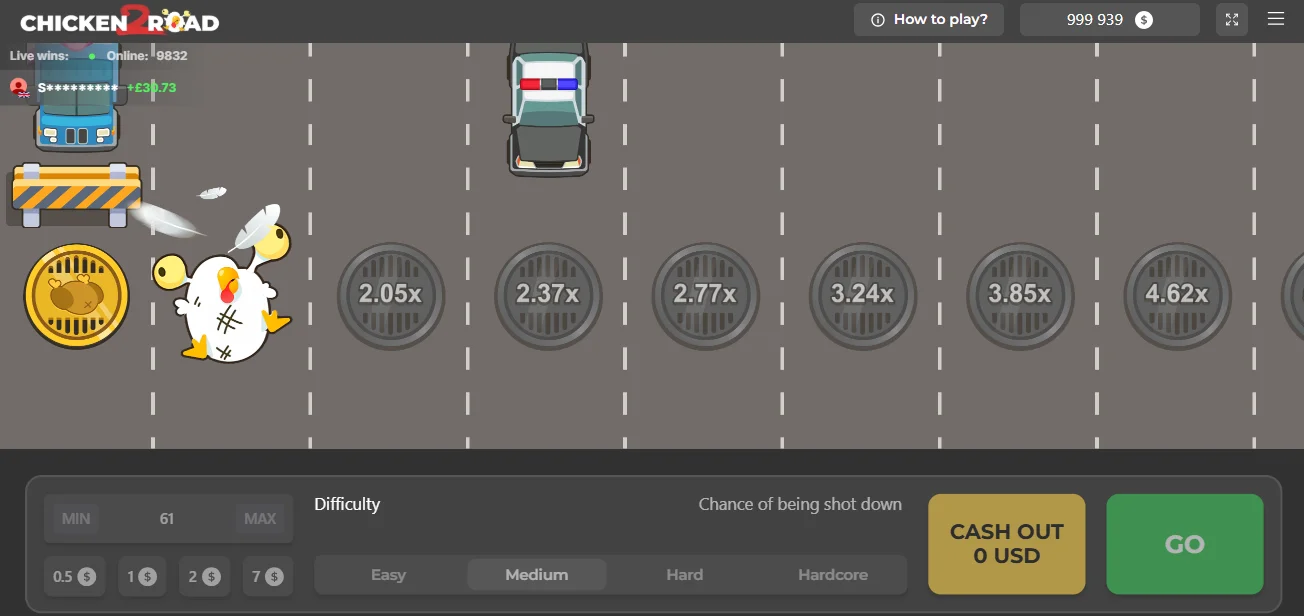Select the 2.05x manhole multiplier

pyautogui.click(x=390, y=295)
